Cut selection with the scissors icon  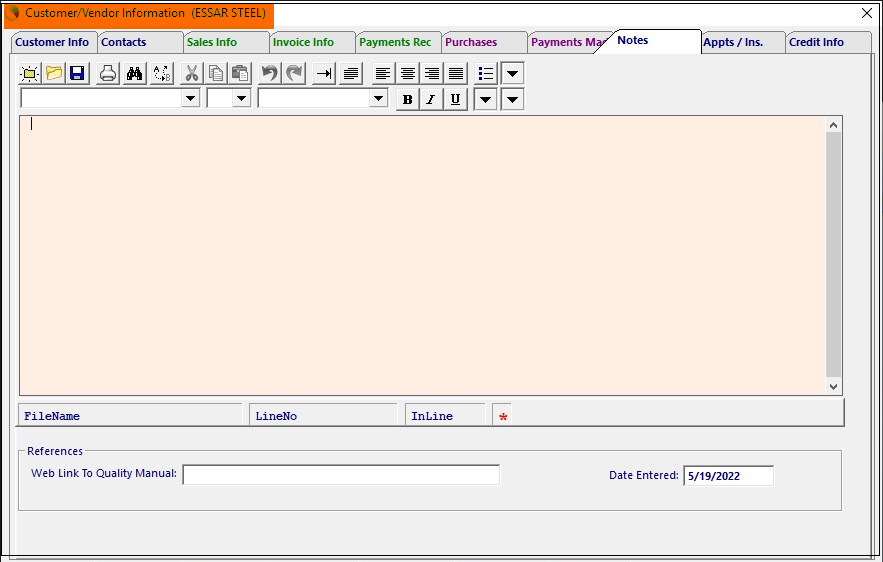tap(191, 73)
